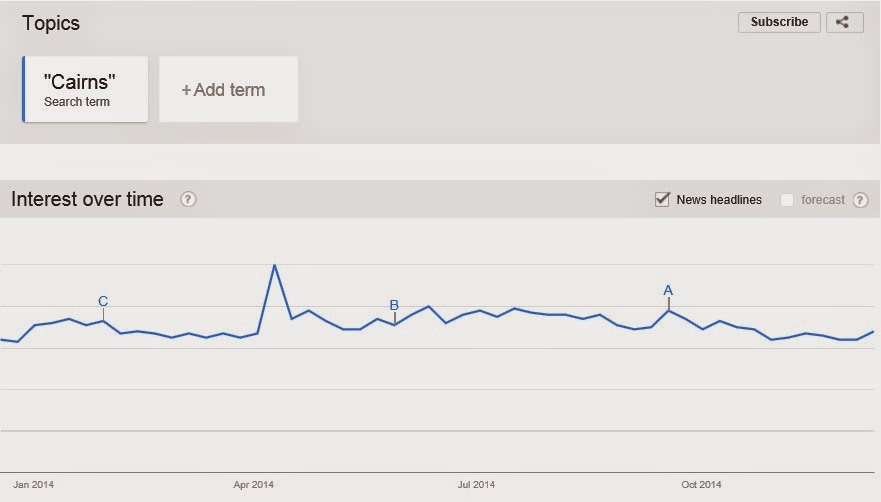Image resolution: width=881 pixels, height=502 pixels.
Task: Click news headline marker B on chart
Action: 394,305
